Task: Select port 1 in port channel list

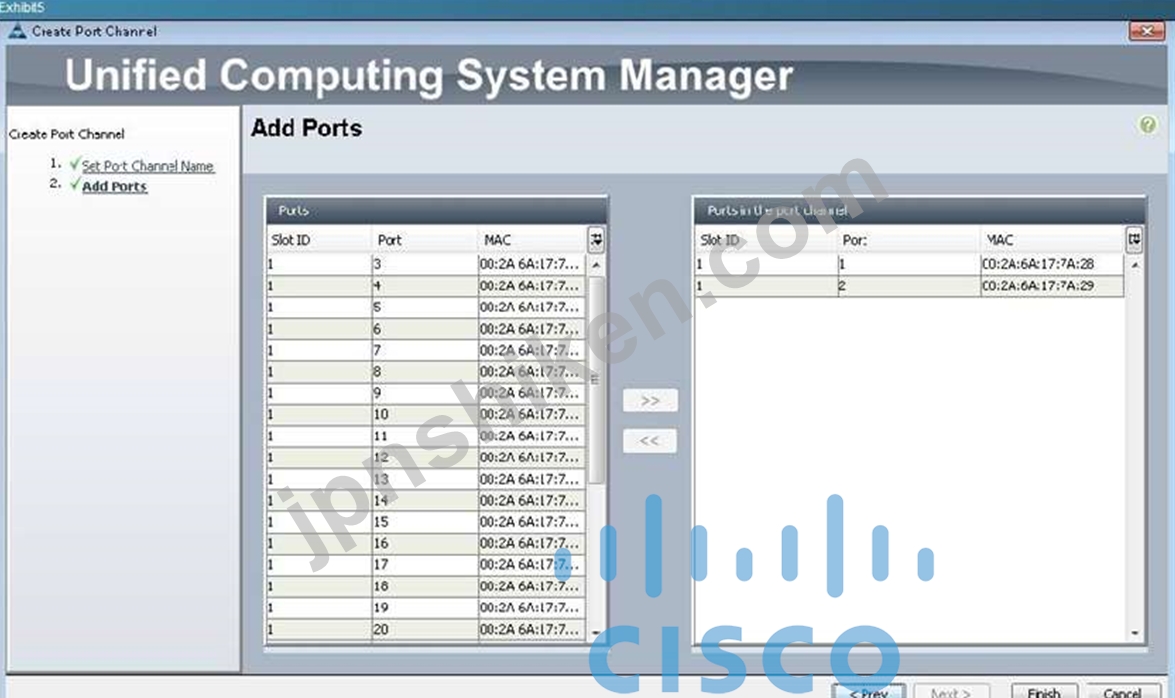Action: coord(909,264)
